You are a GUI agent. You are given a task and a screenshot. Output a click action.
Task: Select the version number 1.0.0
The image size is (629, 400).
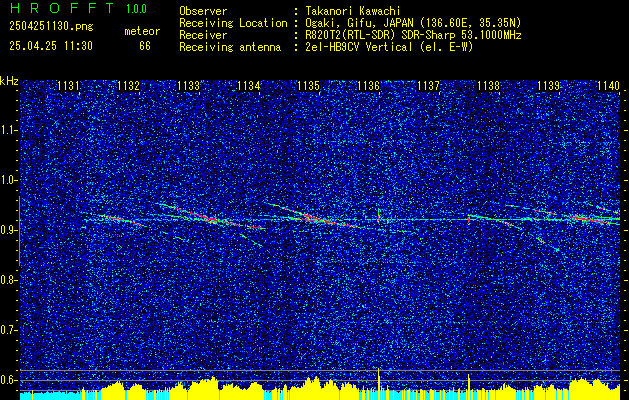(x=136, y=9)
